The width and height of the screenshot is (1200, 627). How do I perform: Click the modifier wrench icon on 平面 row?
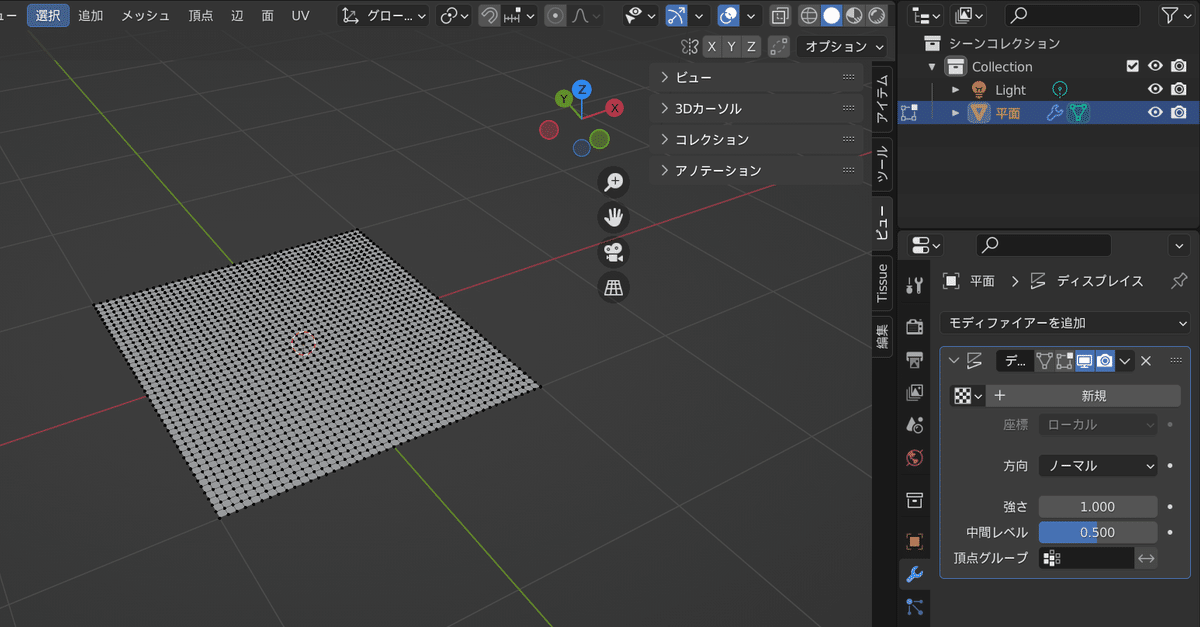(1055, 113)
